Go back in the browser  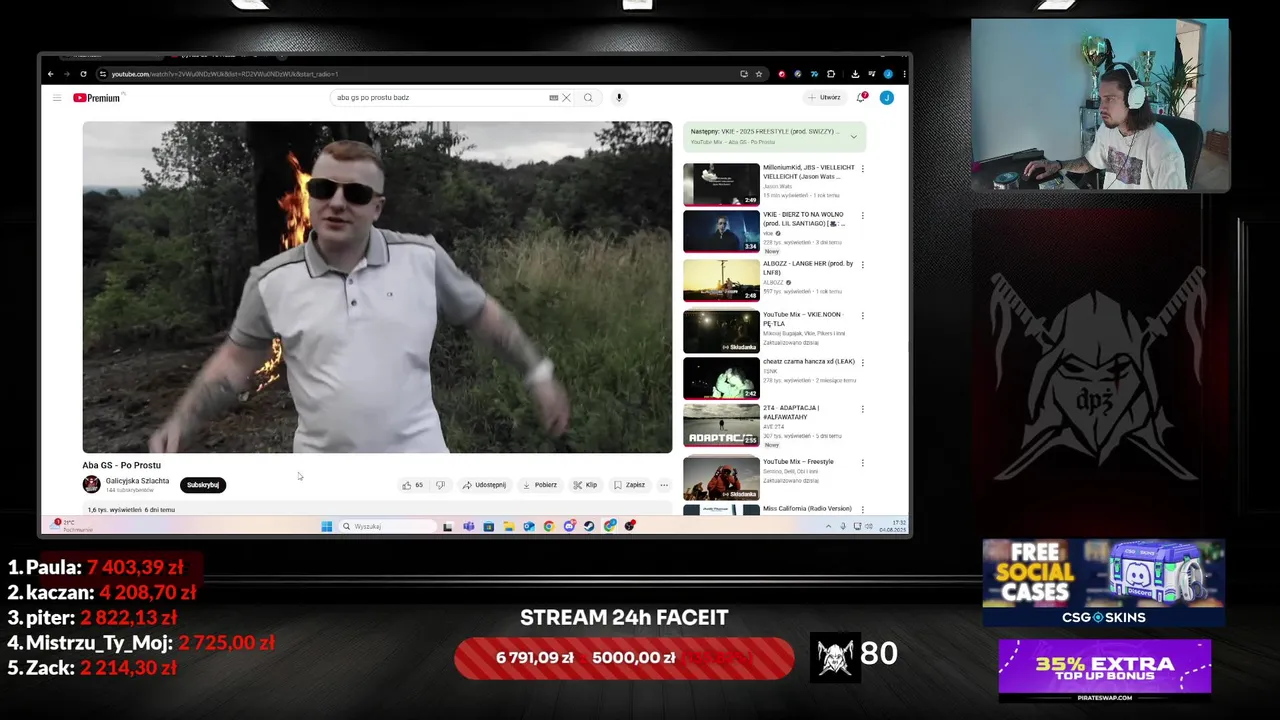click(x=50, y=74)
